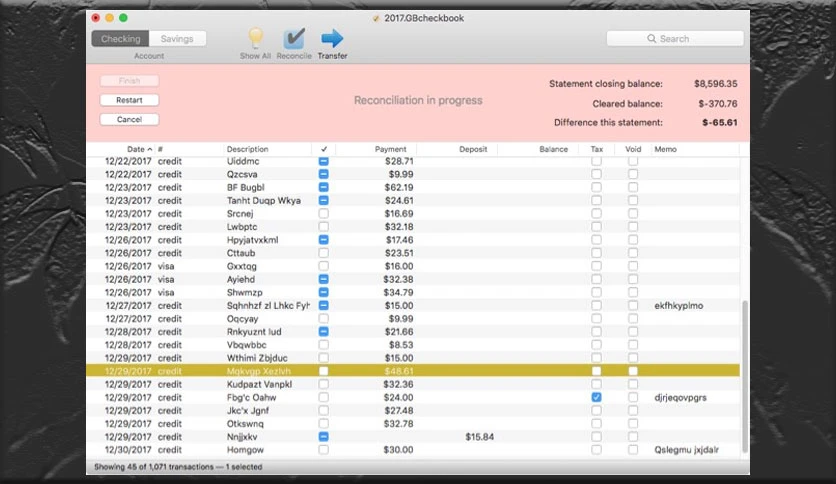The width and height of the screenshot is (836, 484).
Task: Uncheck Tax box for Fbg'c Oahw
Action: point(597,397)
